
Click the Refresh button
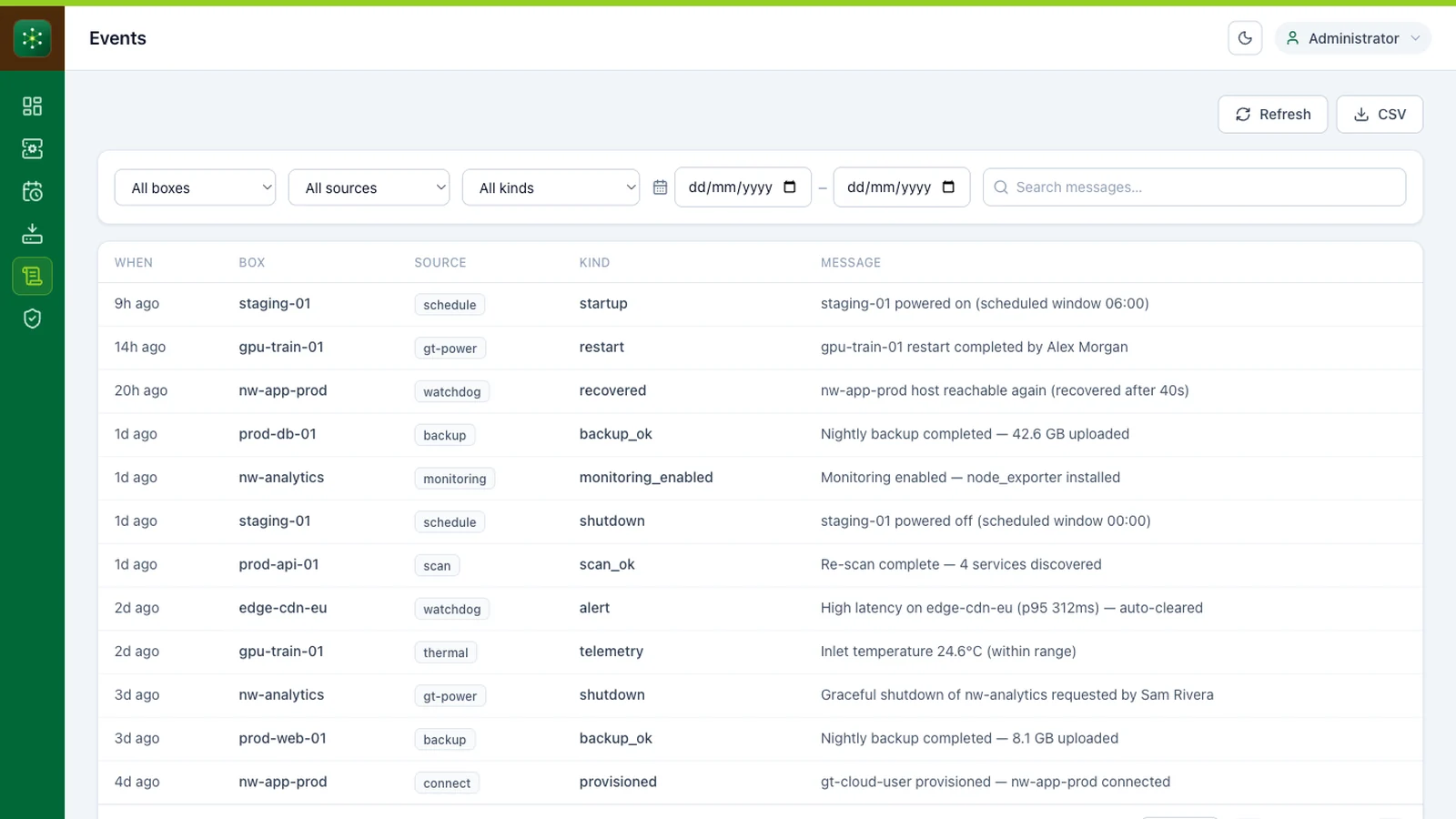pyautogui.click(x=1272, y=115)
